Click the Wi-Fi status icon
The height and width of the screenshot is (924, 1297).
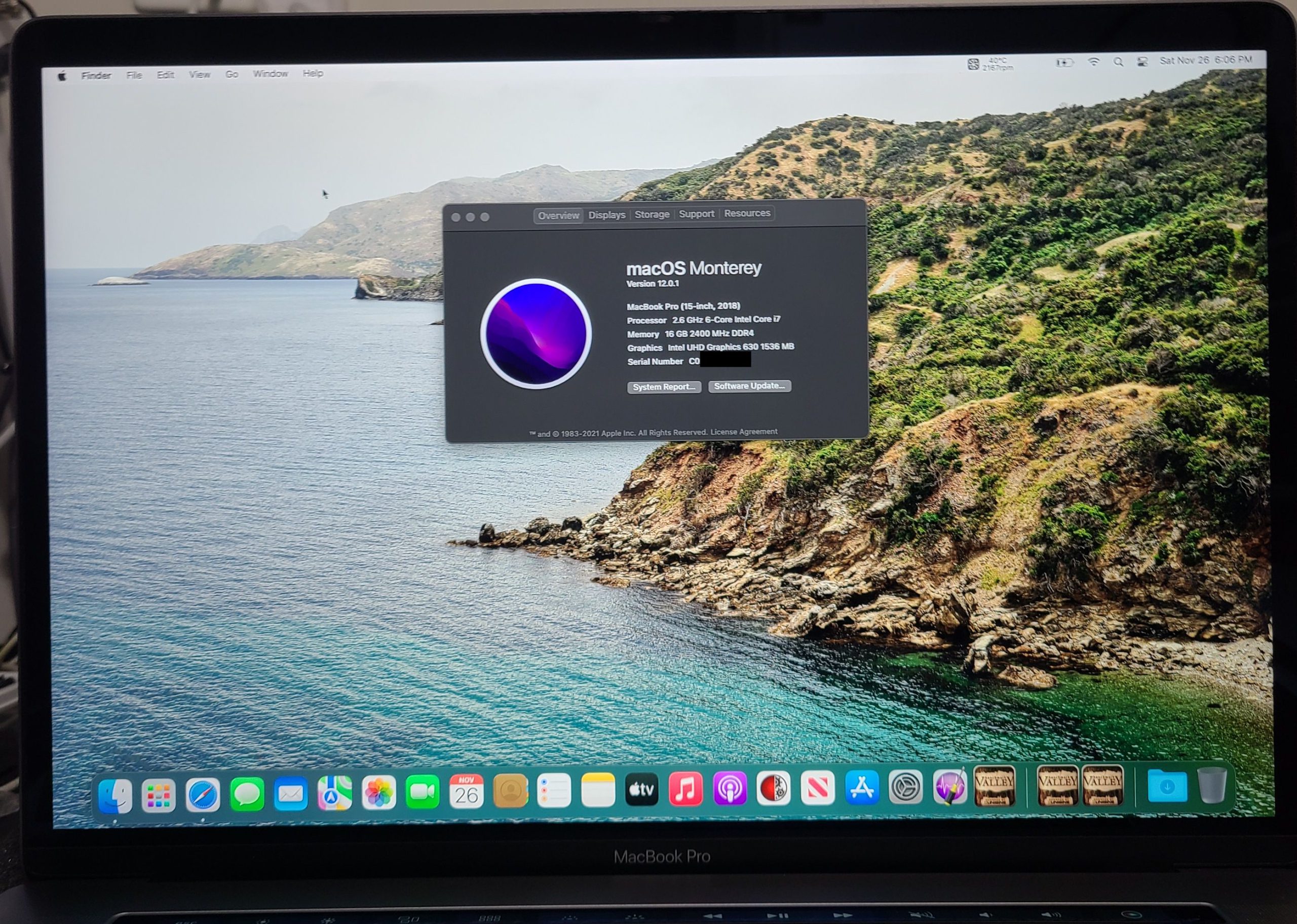[1093, 62]
